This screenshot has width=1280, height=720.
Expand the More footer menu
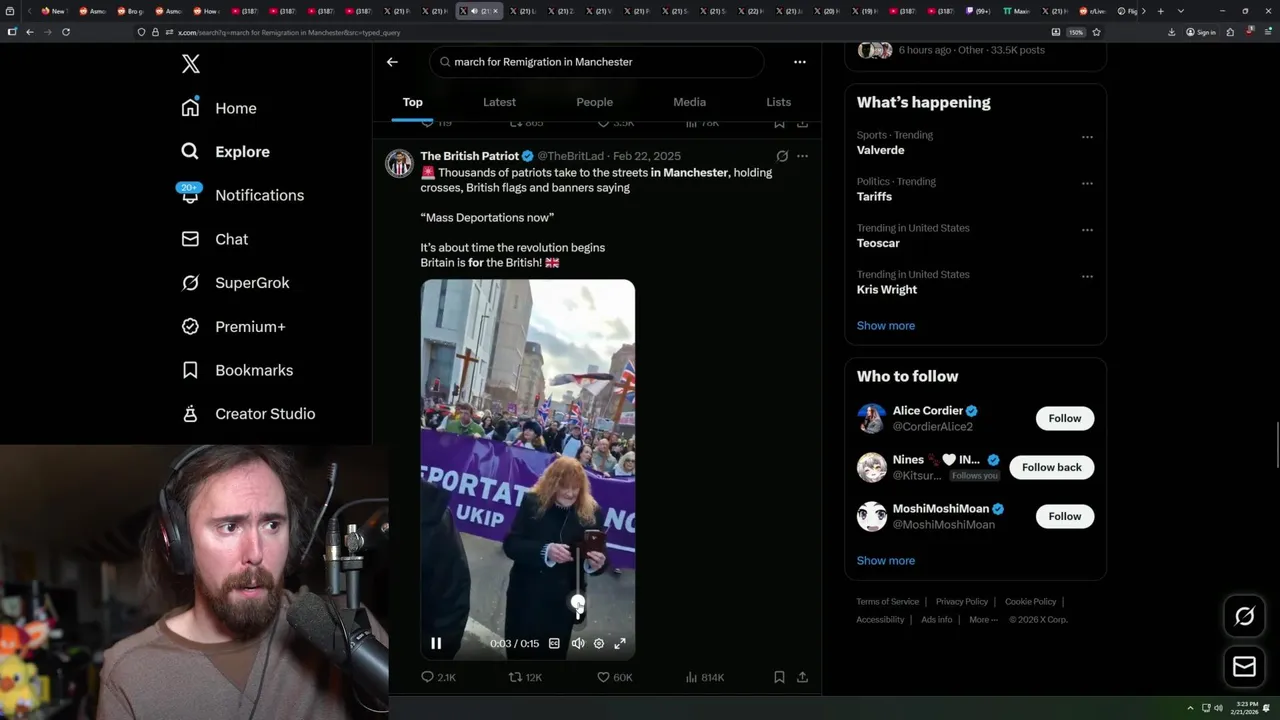[x=983, y=620]
